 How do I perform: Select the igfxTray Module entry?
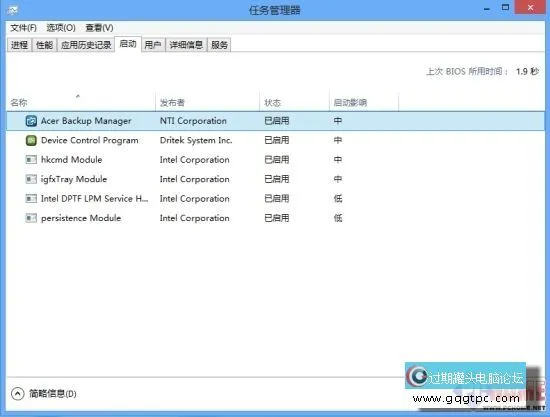click(x=275, y=179)
